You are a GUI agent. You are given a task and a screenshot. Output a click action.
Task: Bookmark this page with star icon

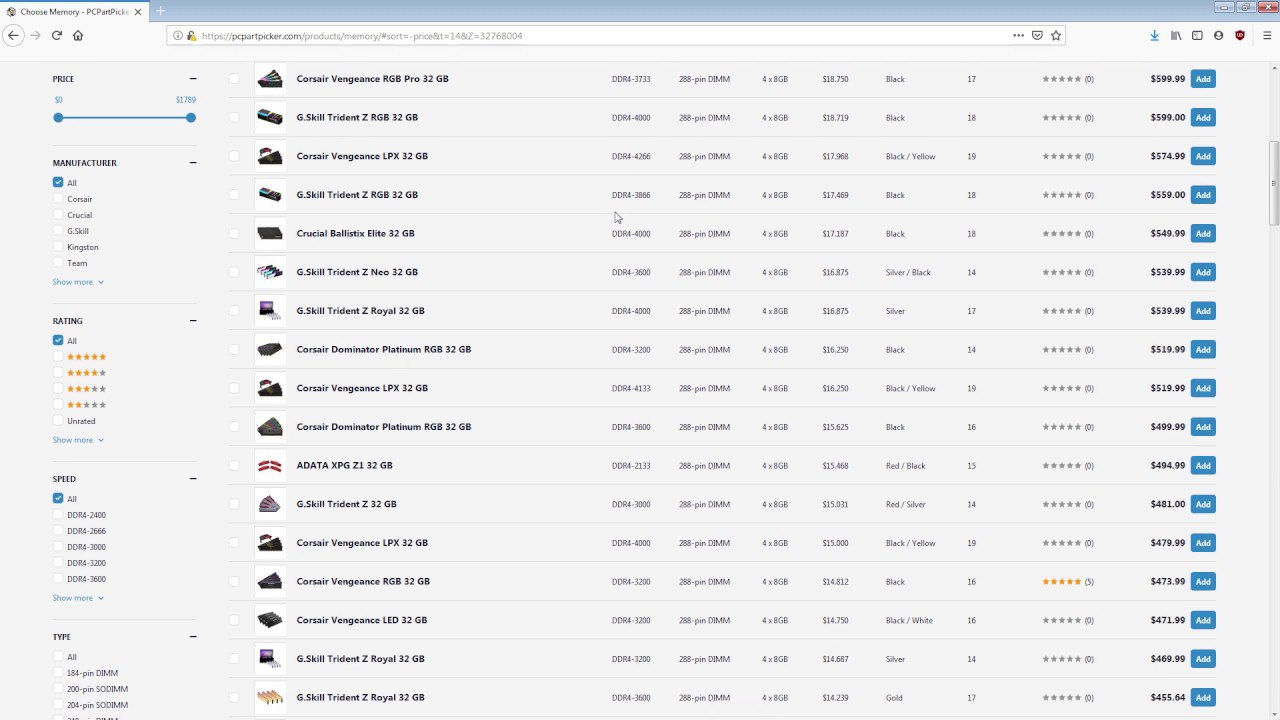pos(1056,35)
